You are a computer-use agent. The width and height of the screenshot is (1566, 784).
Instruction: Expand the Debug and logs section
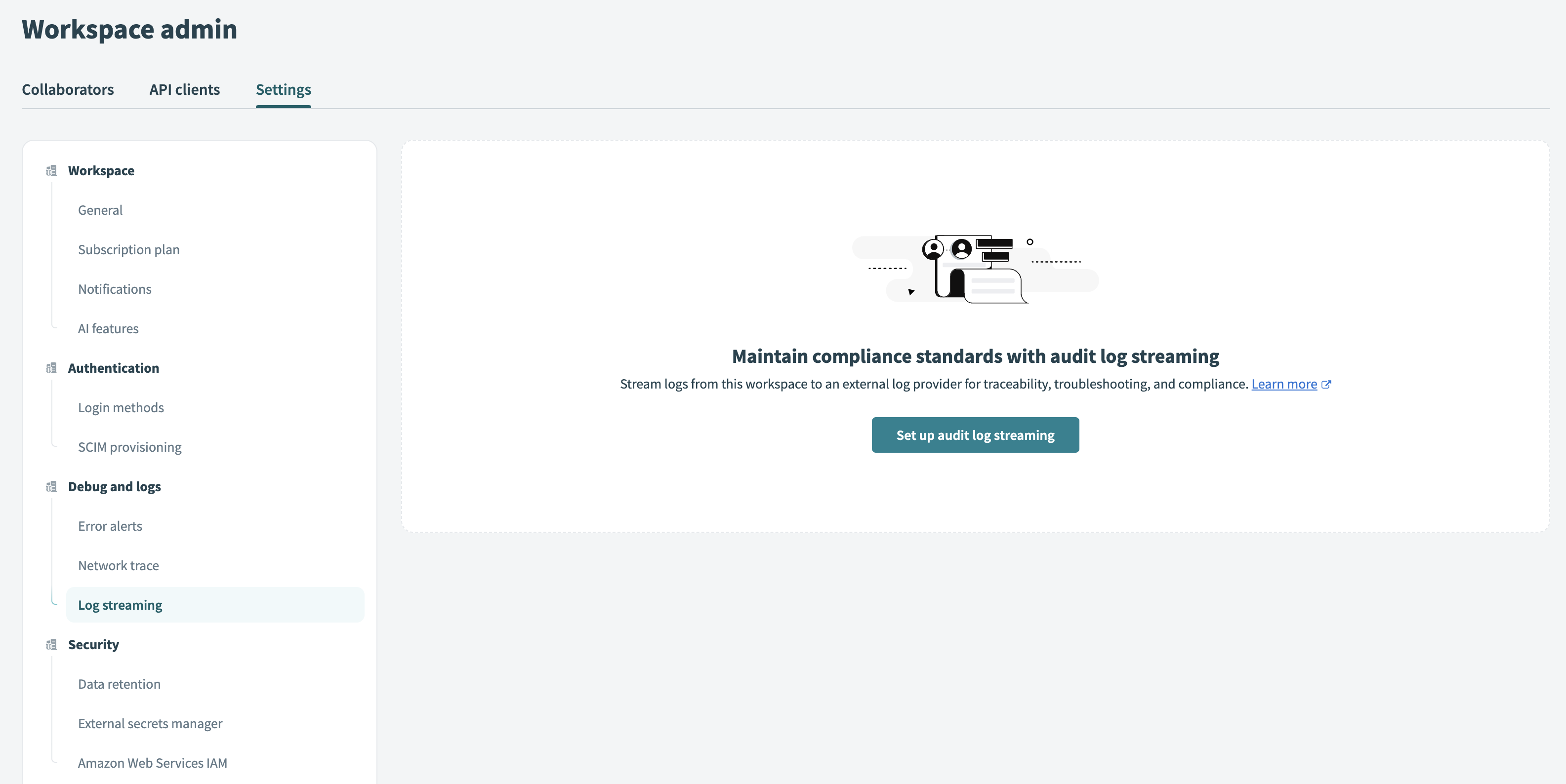click(x=115, y=486)
